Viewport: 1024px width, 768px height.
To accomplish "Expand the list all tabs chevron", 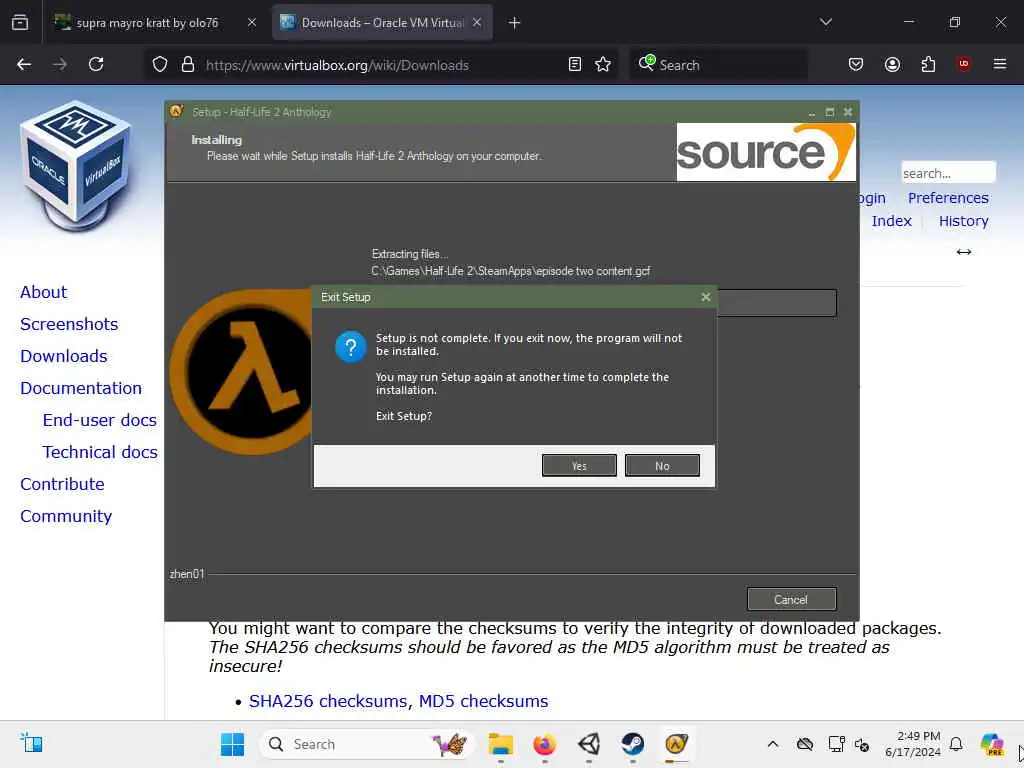I will pos(825,22).
